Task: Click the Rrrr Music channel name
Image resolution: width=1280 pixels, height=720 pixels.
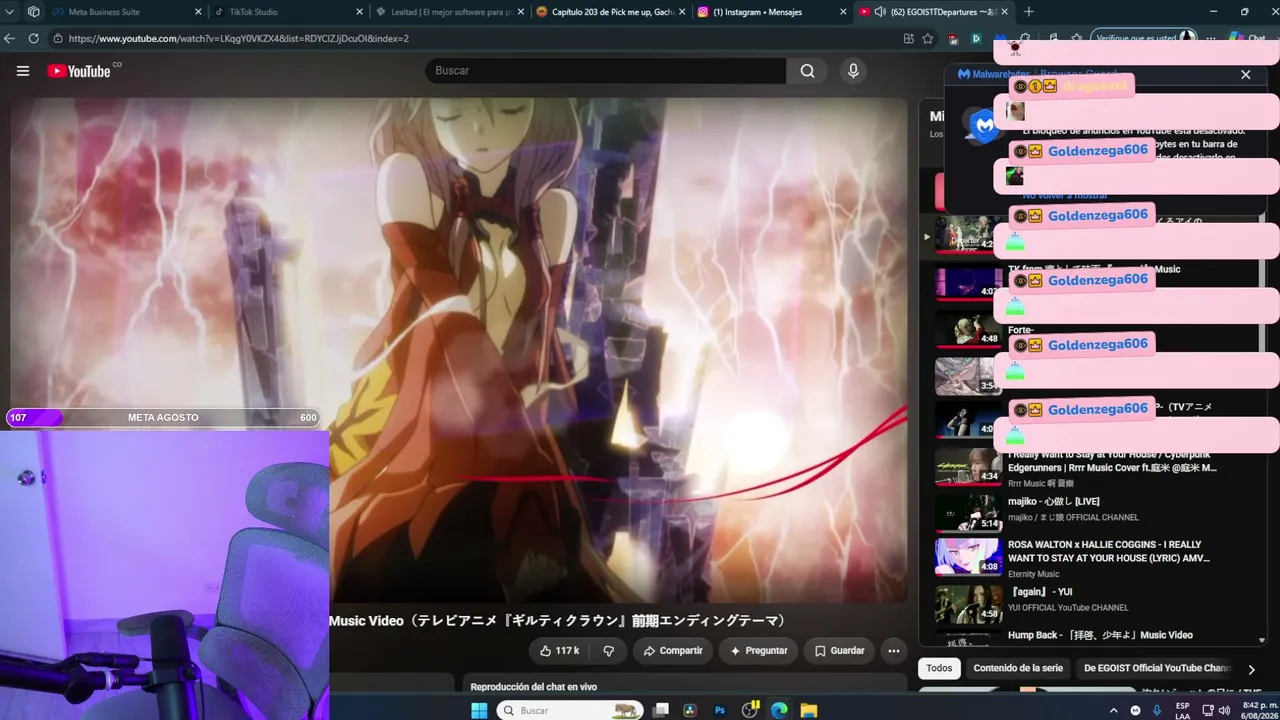Action: pos(1043,484)
